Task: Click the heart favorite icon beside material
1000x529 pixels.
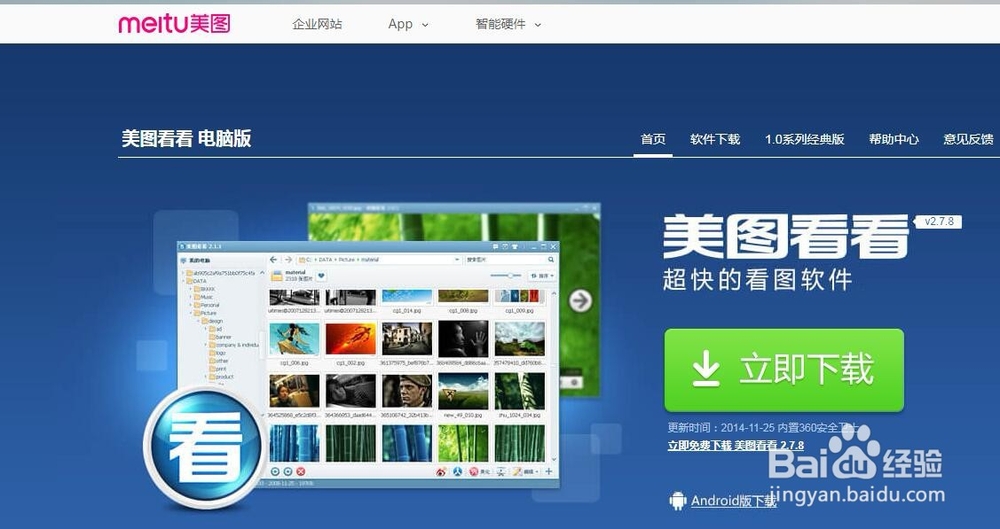Action: pyautogui.click(x=321, y=276)
